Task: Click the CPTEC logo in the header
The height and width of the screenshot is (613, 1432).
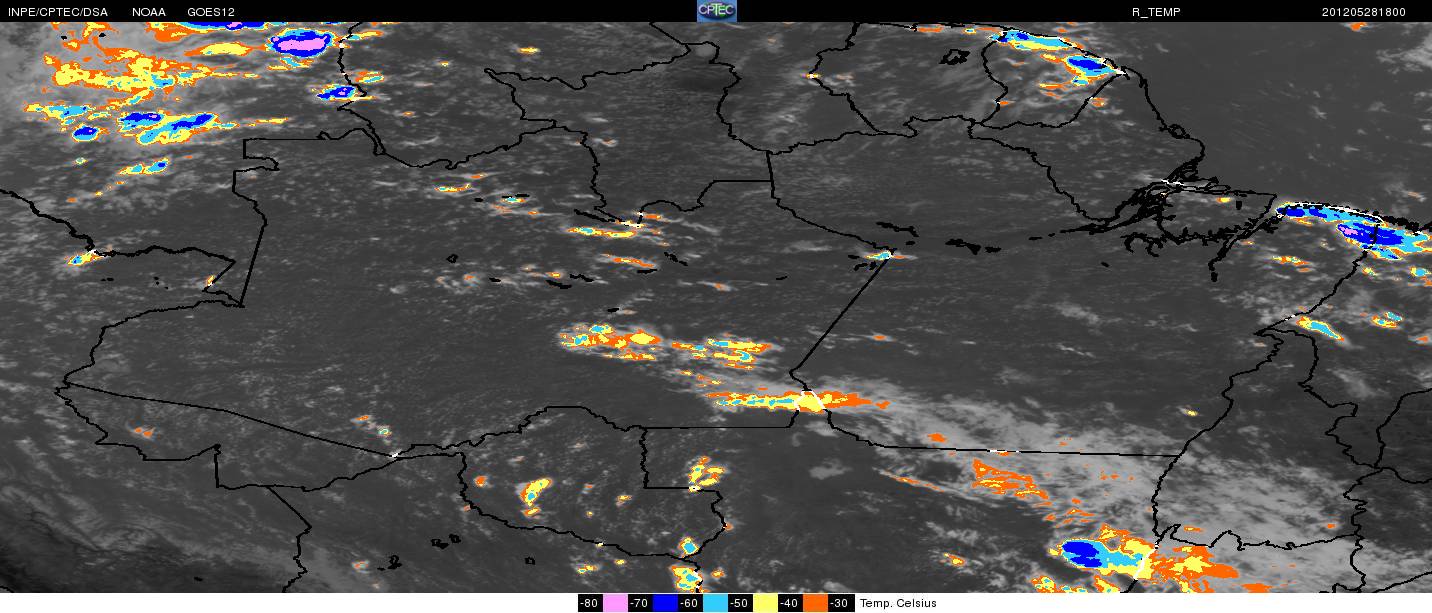Action: point(716,11)
